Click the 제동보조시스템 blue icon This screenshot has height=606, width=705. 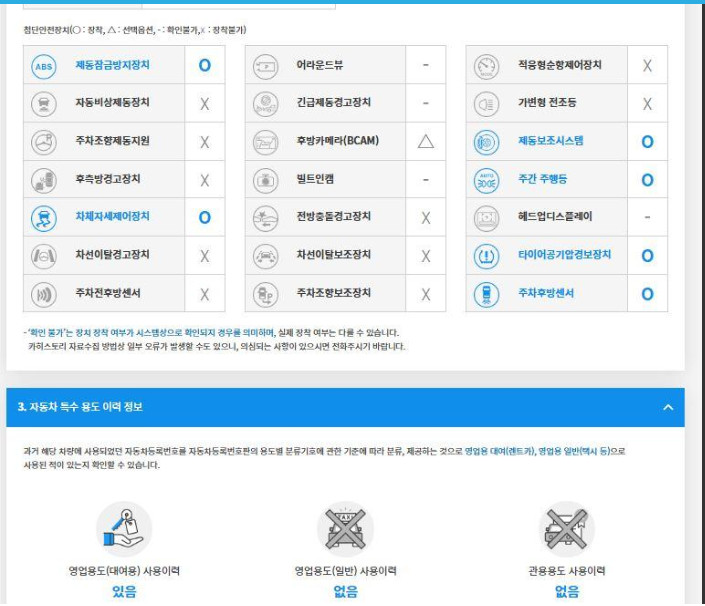tap(486, 142)
